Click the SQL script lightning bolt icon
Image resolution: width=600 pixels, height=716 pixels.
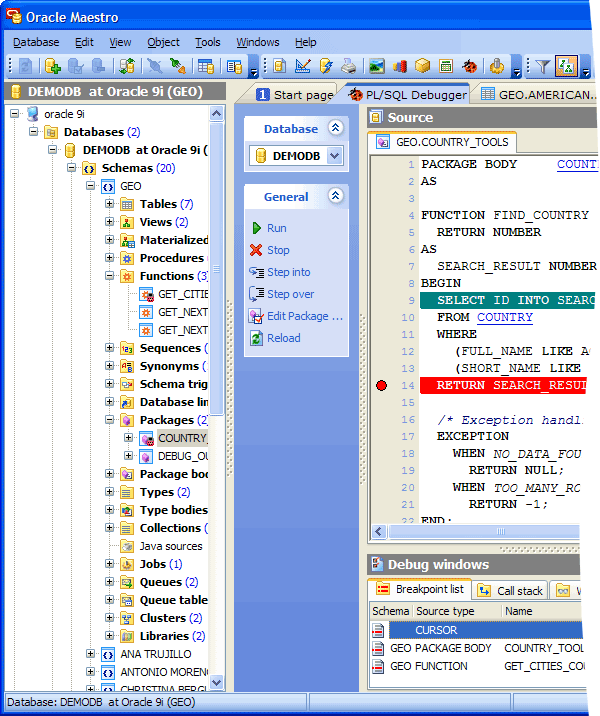[x=326, y=67]
